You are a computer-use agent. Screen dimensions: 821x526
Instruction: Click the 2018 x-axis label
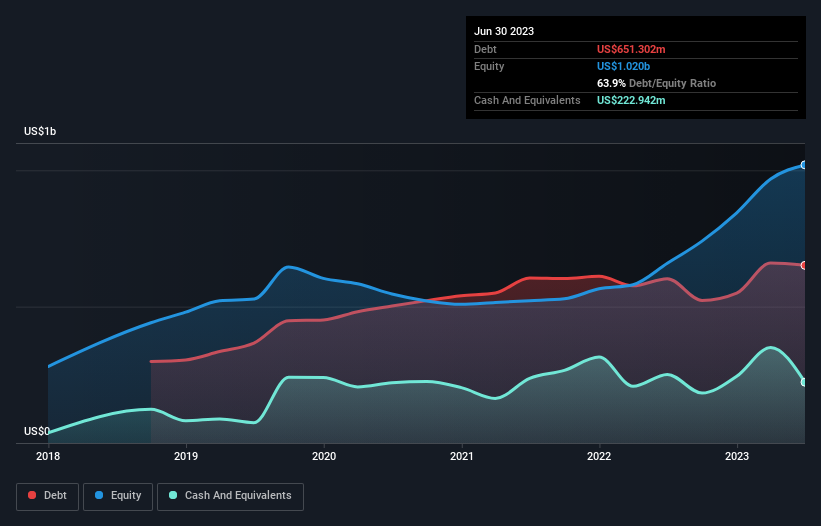48,456
